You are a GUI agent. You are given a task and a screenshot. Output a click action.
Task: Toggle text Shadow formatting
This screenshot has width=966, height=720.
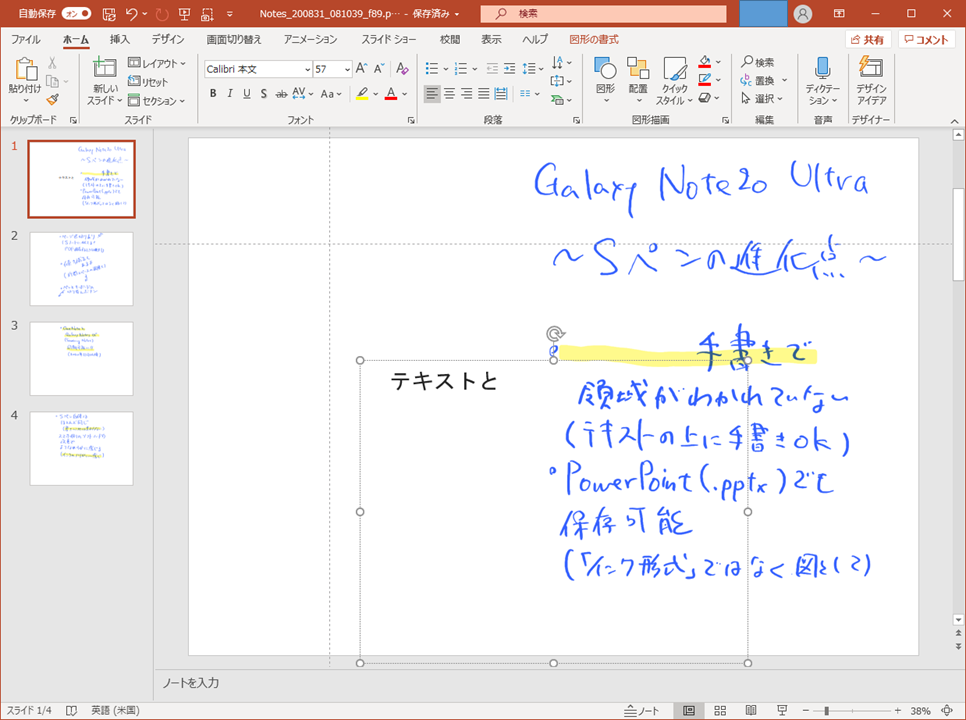click(264, 94)
